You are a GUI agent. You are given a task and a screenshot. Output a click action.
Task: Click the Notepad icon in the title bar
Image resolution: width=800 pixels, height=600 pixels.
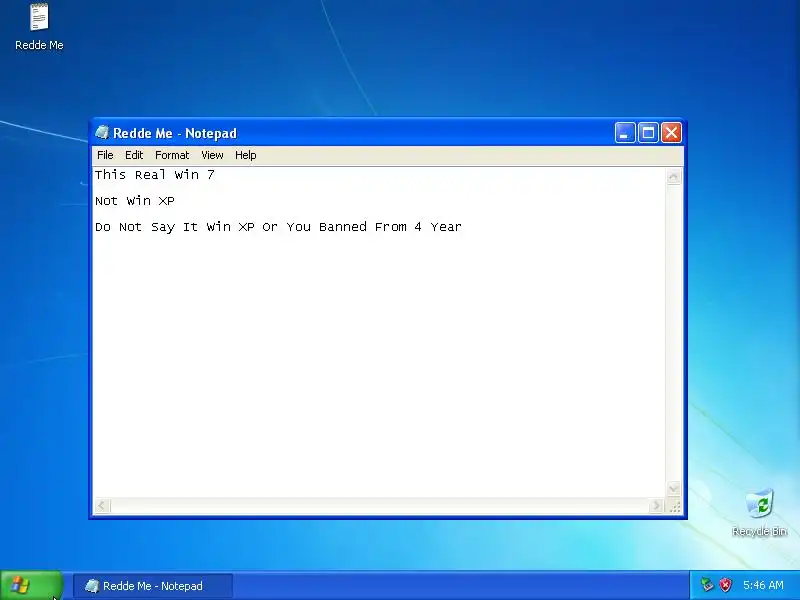pyautogui.click(x=102, y=133)
